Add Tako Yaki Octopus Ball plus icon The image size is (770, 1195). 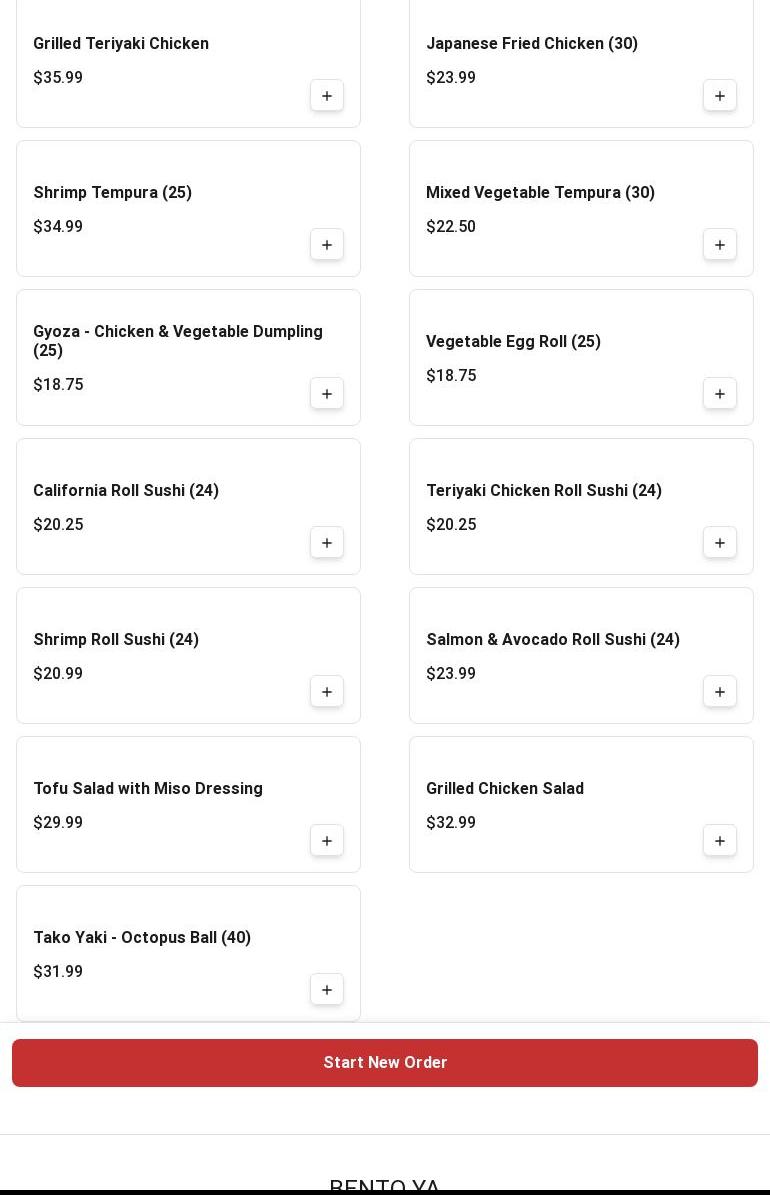click(x=326, y=989)
